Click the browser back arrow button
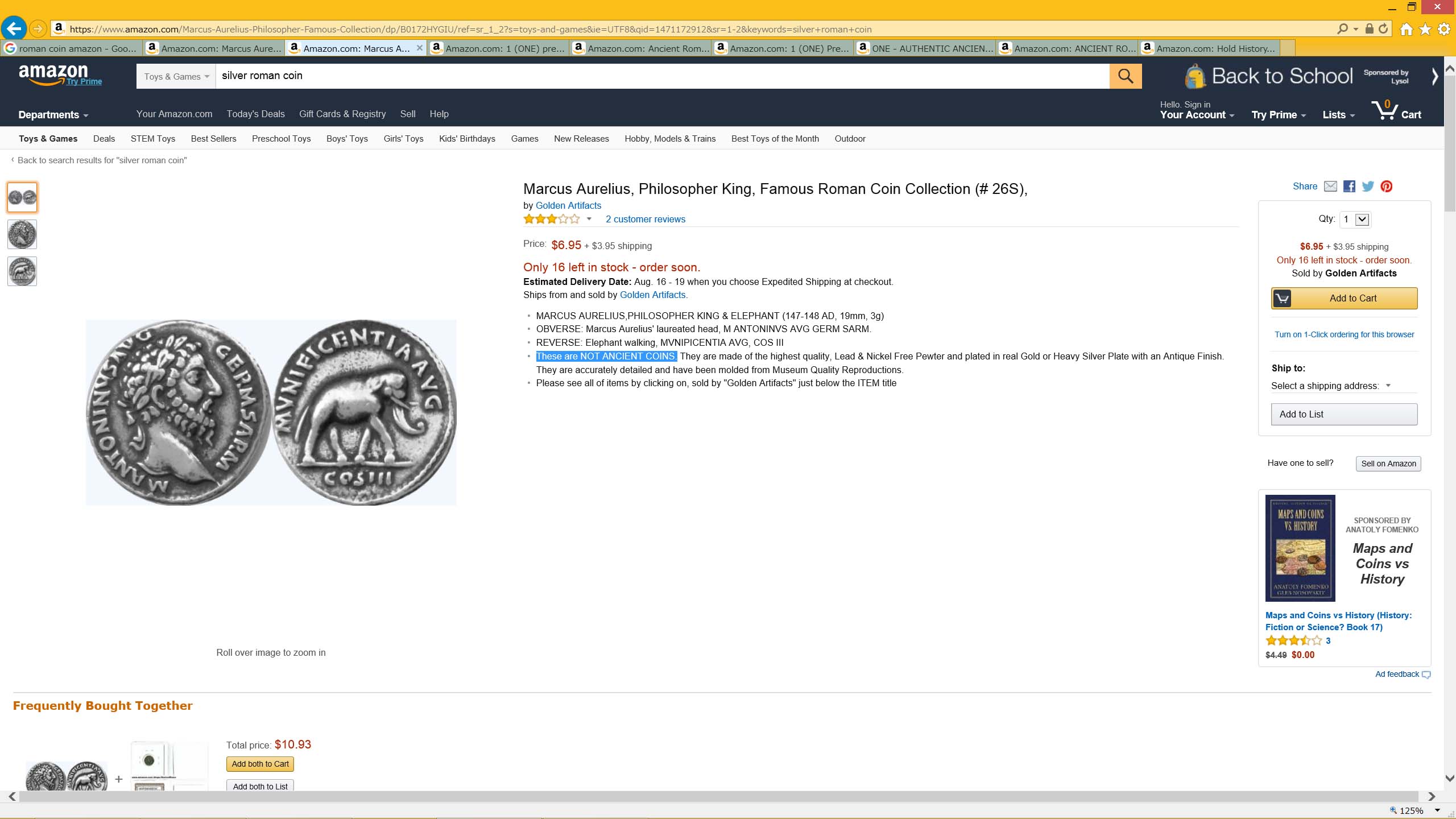Screen dimensions: 1456x819 pos(14,28)
